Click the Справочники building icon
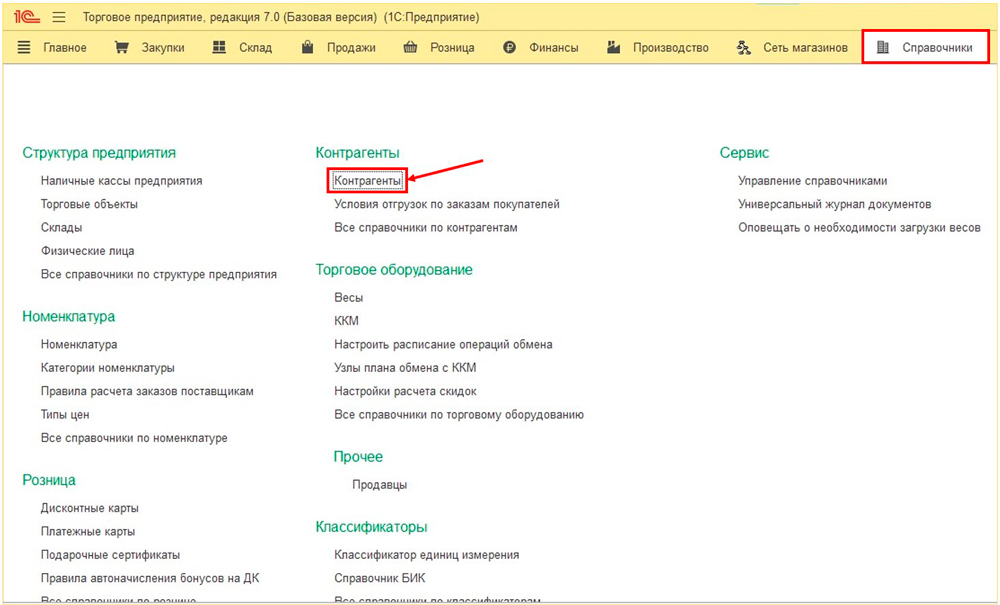1000x605 pixels. pos(882,47)
